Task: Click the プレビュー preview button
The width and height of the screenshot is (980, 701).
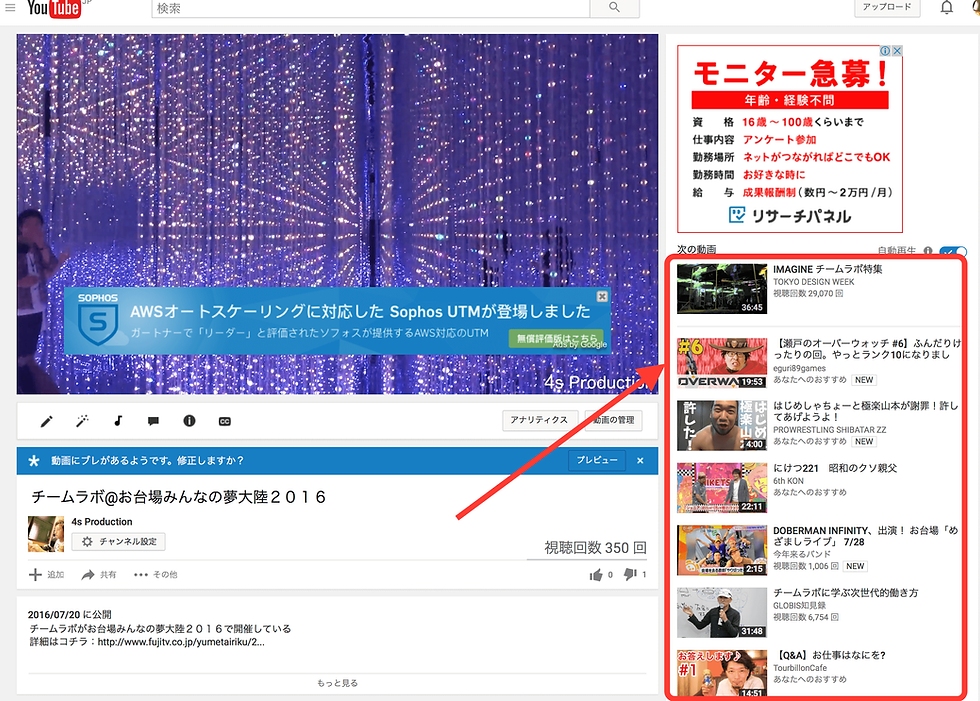Action: click(x=597, y=460)
